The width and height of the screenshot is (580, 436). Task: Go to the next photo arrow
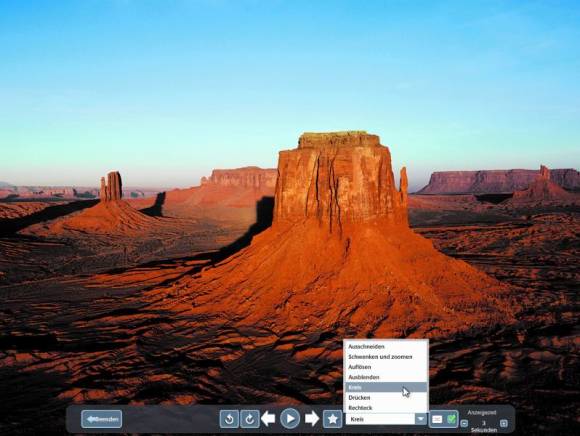click(x=312, y=419)
